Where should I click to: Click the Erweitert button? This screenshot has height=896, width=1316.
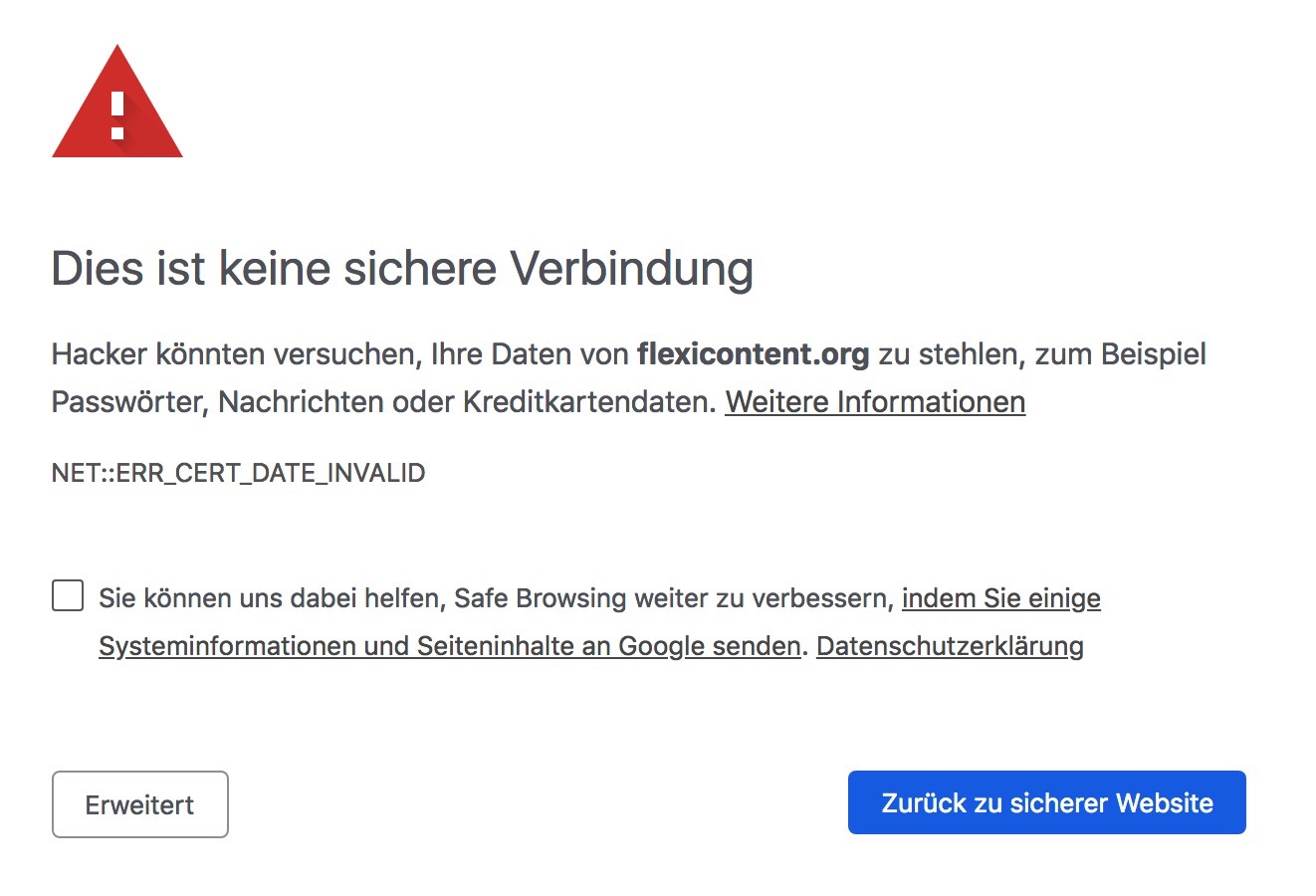click(x=140, y=804)
